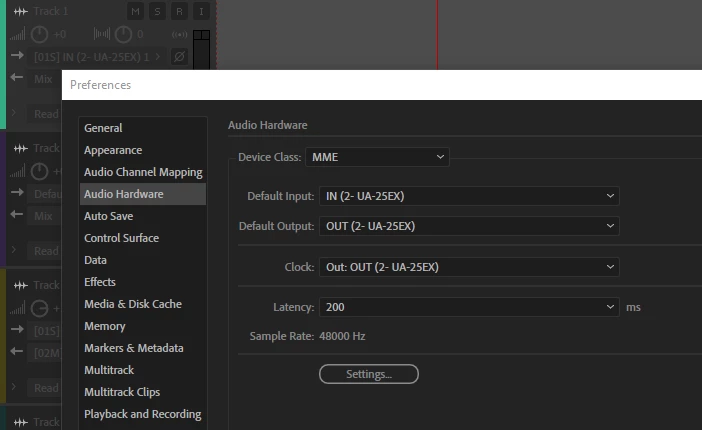Open the second track's Default input selector

[45, 194]
